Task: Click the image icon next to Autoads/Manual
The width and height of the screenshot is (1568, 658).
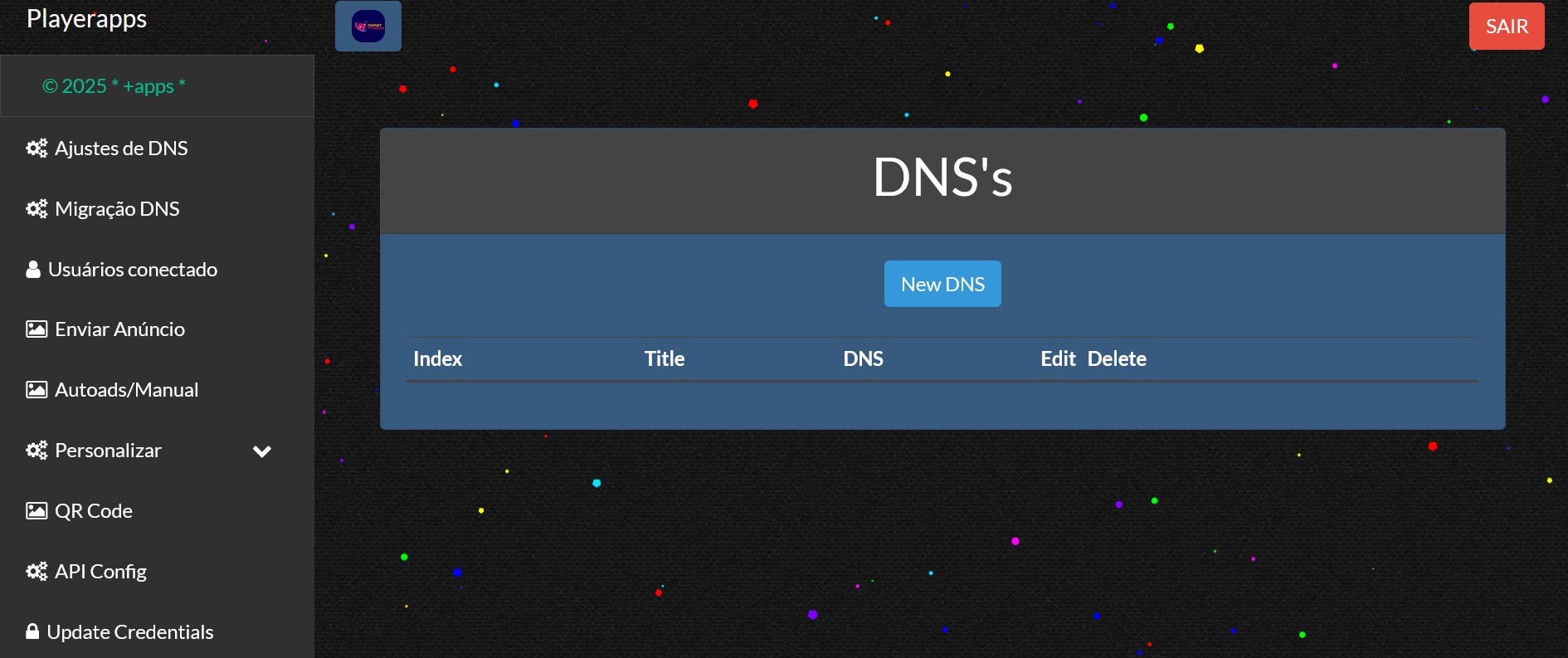Action: coord(37,390)
